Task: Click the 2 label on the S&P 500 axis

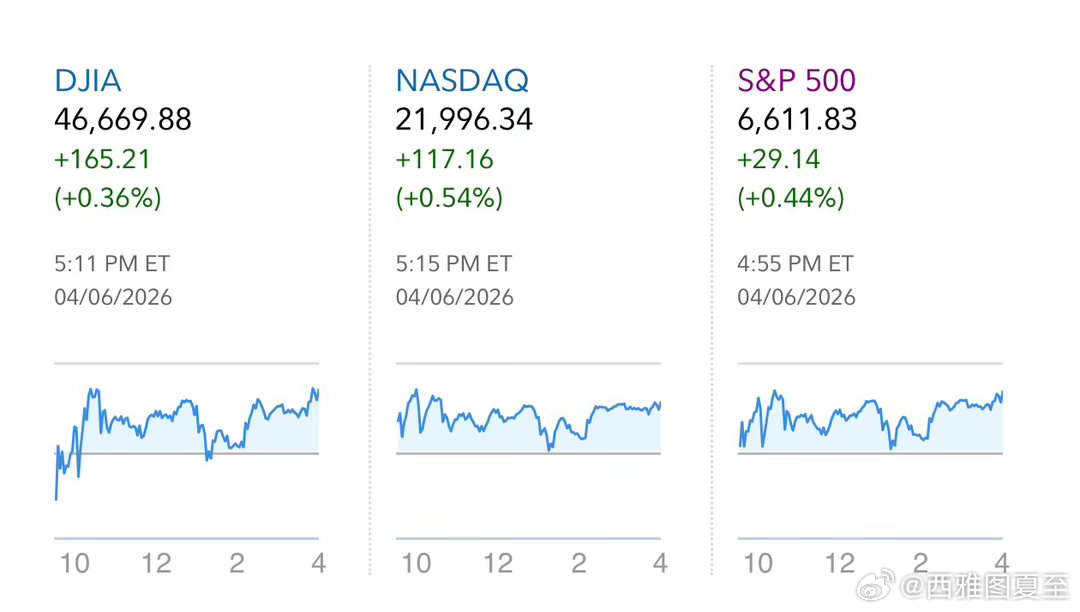Action: point(920,563)
